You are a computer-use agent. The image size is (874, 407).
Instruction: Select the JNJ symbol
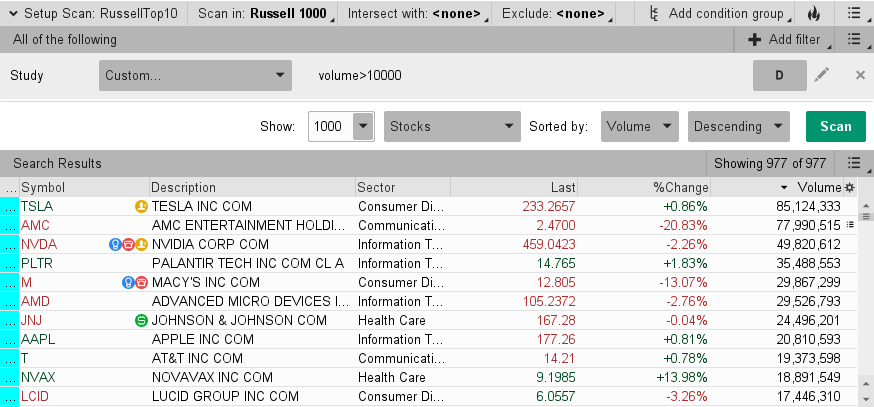pos(31,321)
